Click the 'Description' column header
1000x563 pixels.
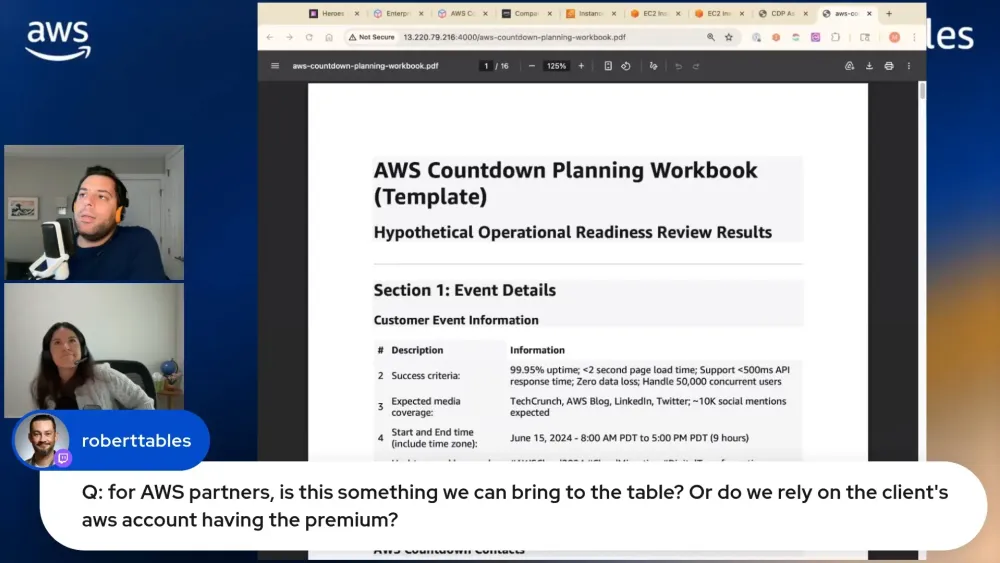pyautogui.click(x=417, y=350)
